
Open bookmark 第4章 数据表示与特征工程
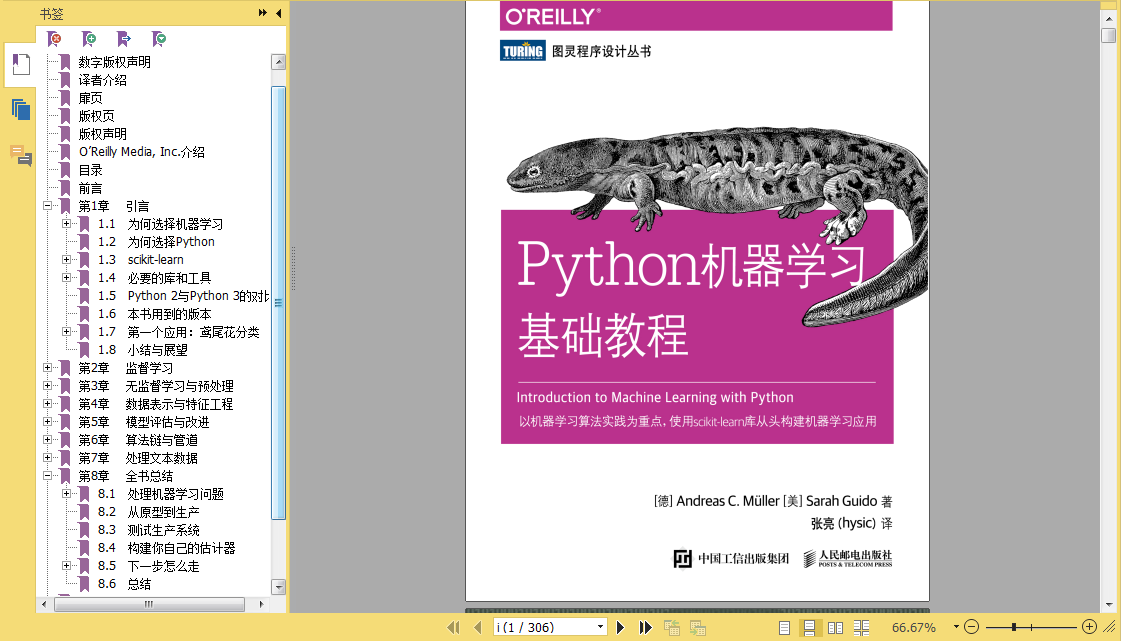156,404
